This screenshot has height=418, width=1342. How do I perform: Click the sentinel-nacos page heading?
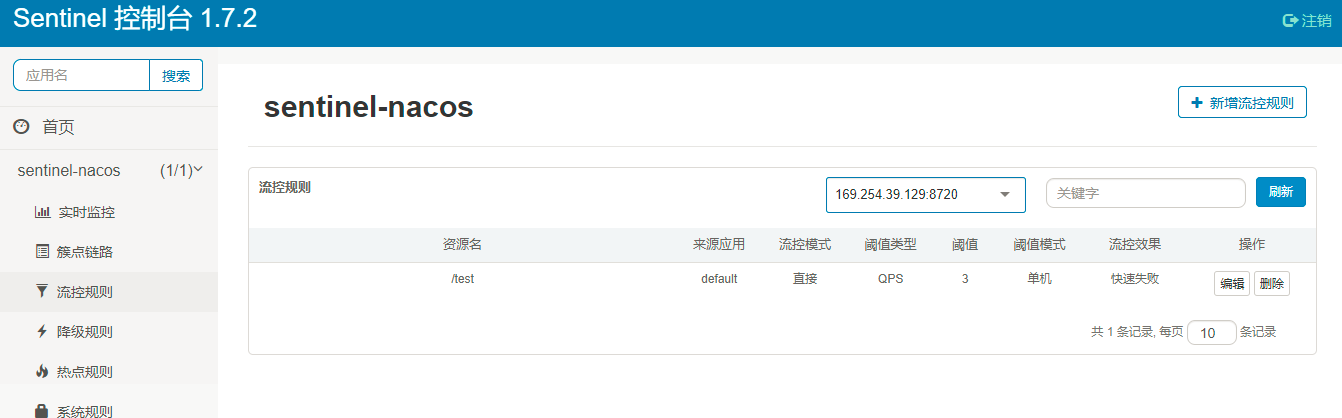coord(368,108)
